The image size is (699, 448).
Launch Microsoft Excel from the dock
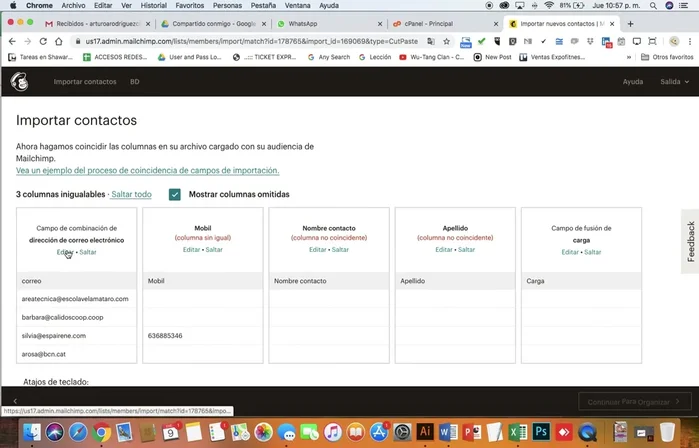coord(517,432)
